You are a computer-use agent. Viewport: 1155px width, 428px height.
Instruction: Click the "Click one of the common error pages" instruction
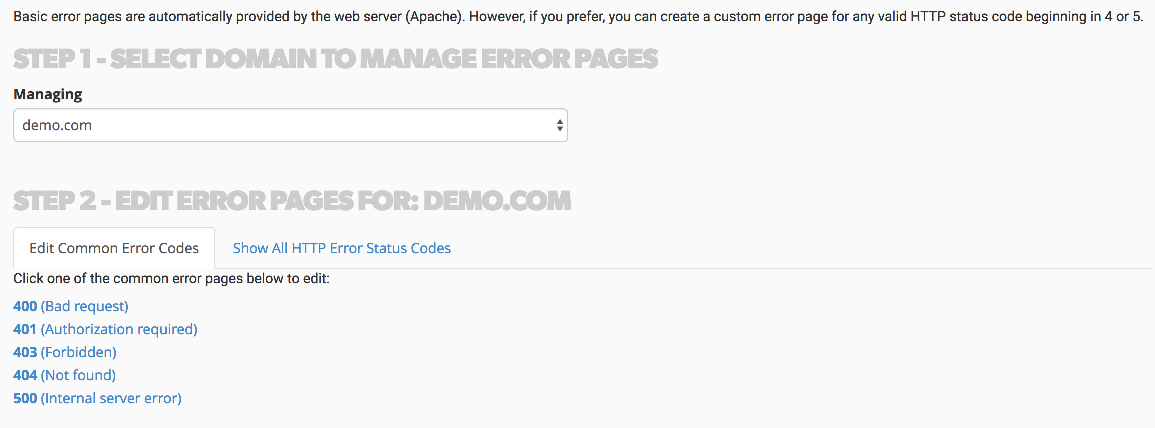[172, 278]
